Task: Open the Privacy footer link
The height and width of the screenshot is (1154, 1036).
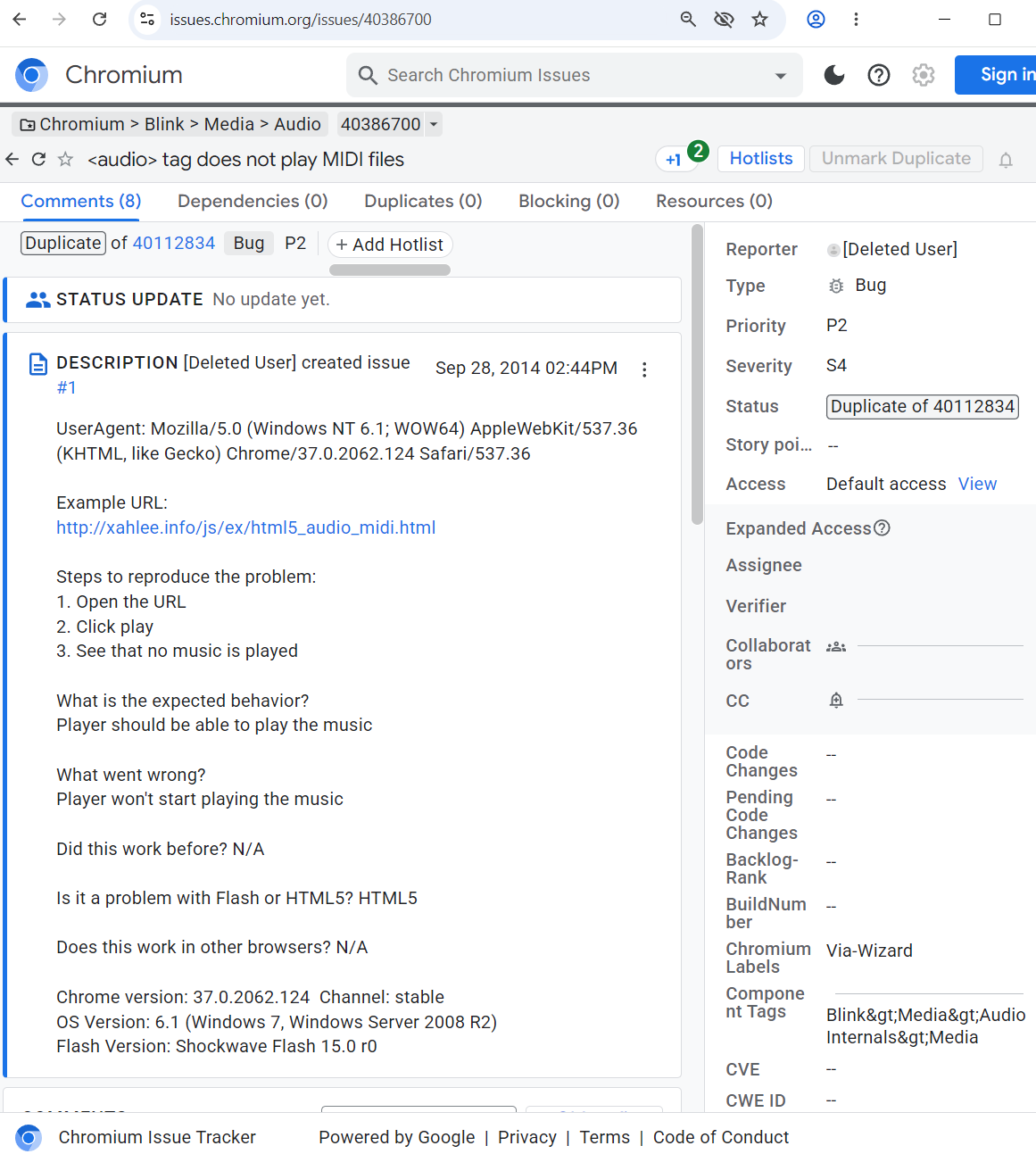Action: pos(527,1137)
